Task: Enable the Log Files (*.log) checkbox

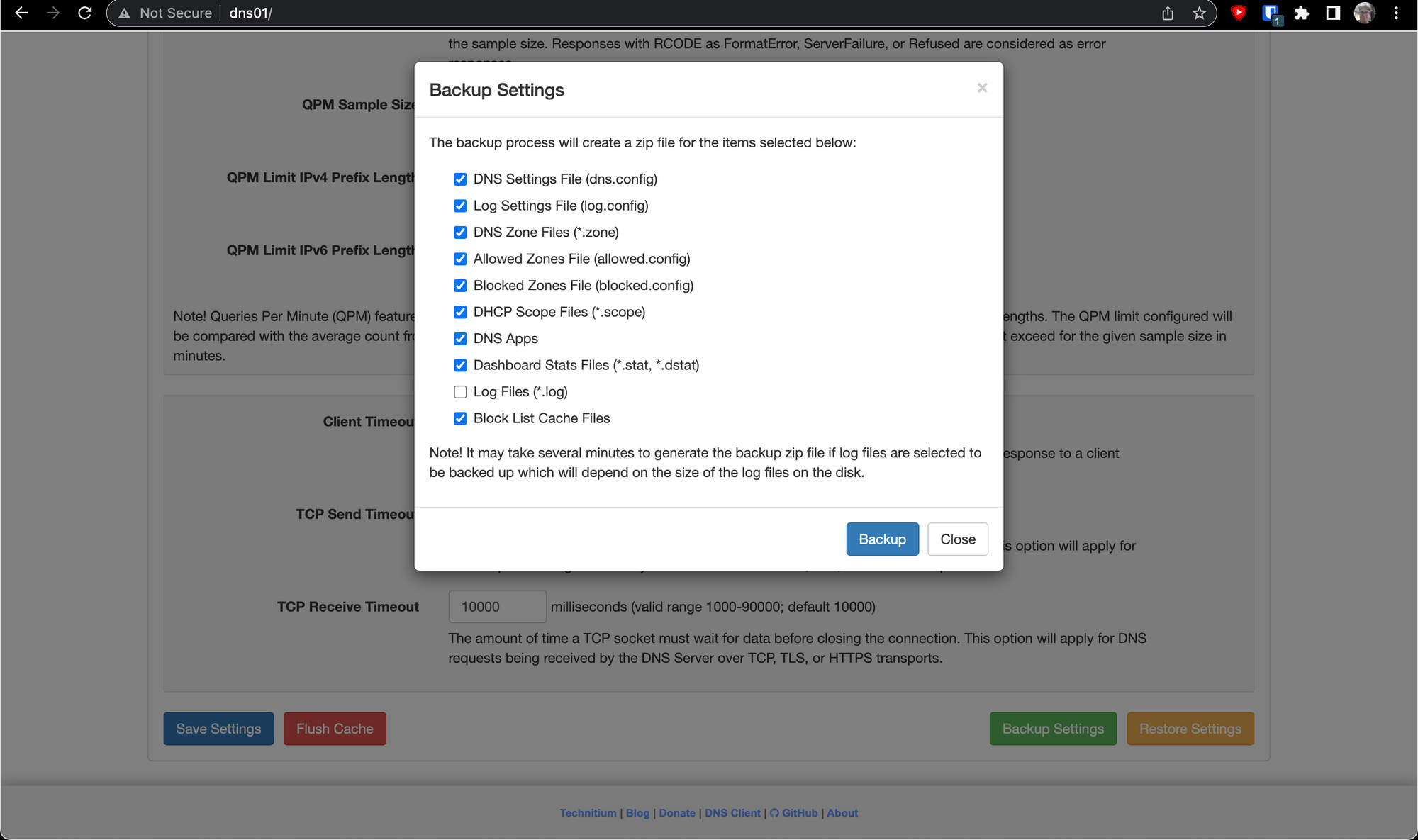Action: coord(460,392)
